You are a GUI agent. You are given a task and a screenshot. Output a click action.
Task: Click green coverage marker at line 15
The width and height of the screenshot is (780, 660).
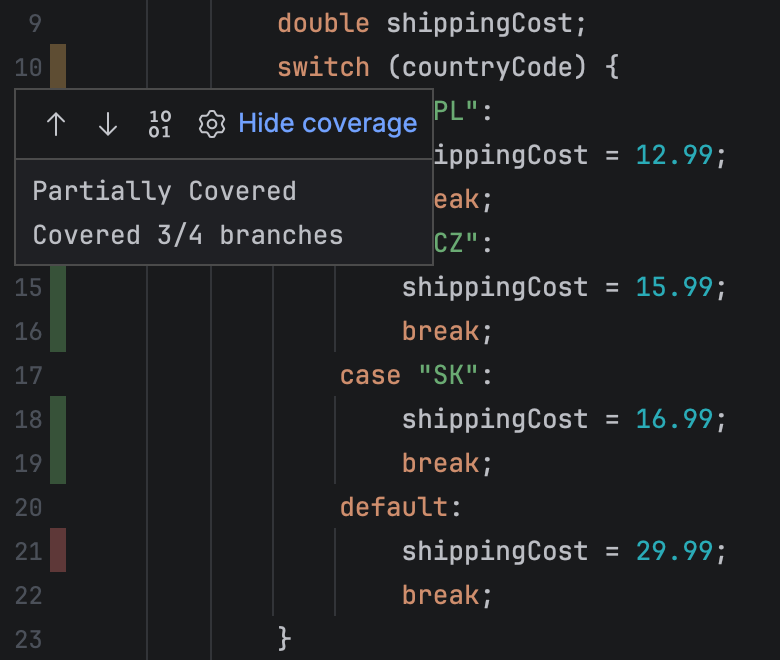[x=58, y=287]
